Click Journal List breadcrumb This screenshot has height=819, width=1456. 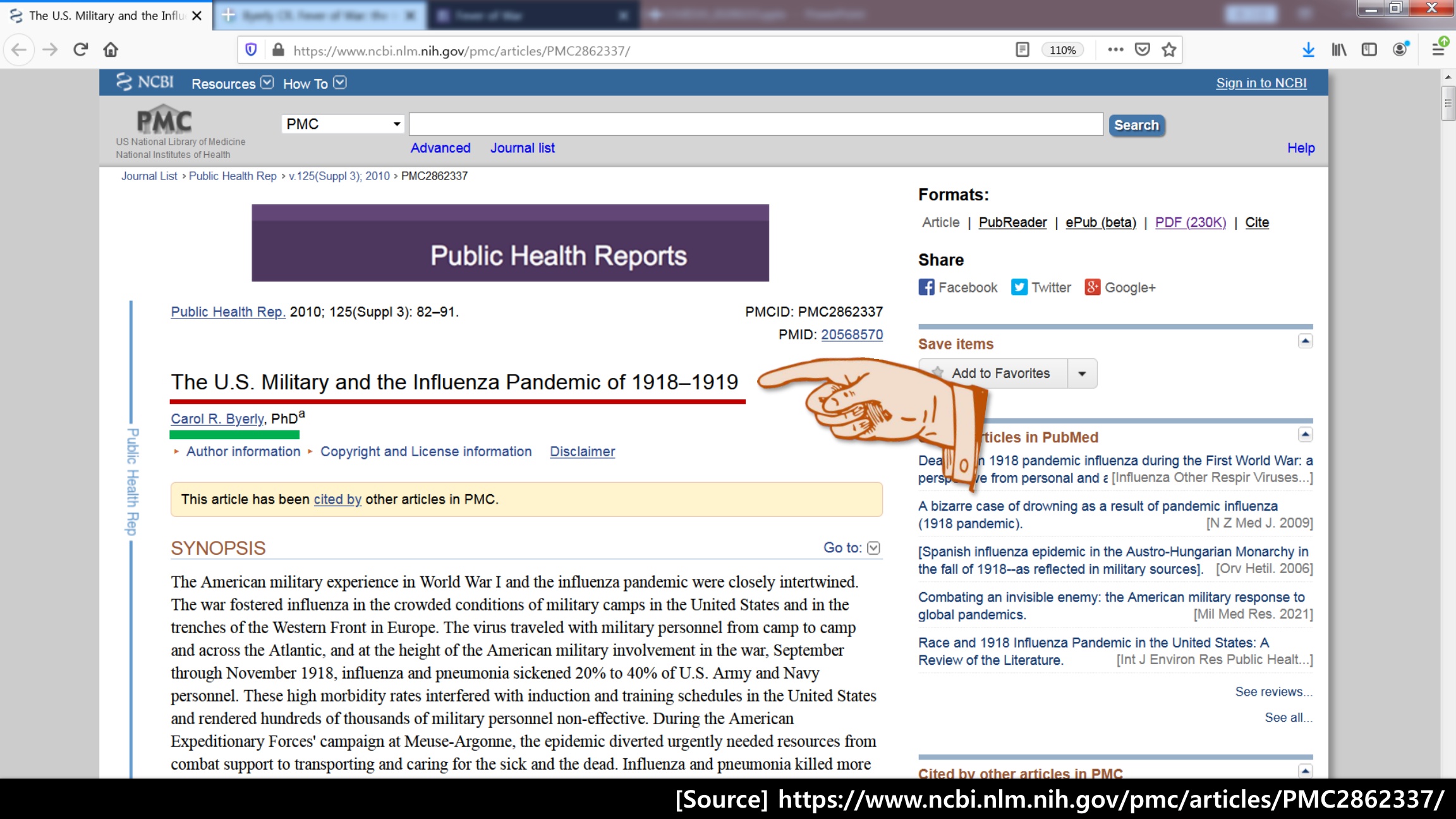pos(149,176)
